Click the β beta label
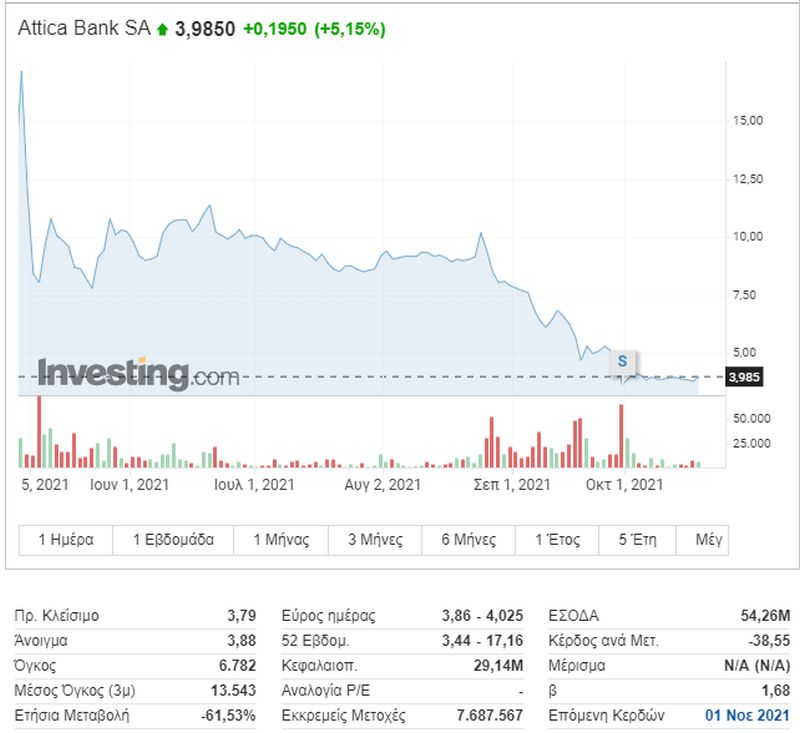The image size is (800, 733). click(552, 691)
